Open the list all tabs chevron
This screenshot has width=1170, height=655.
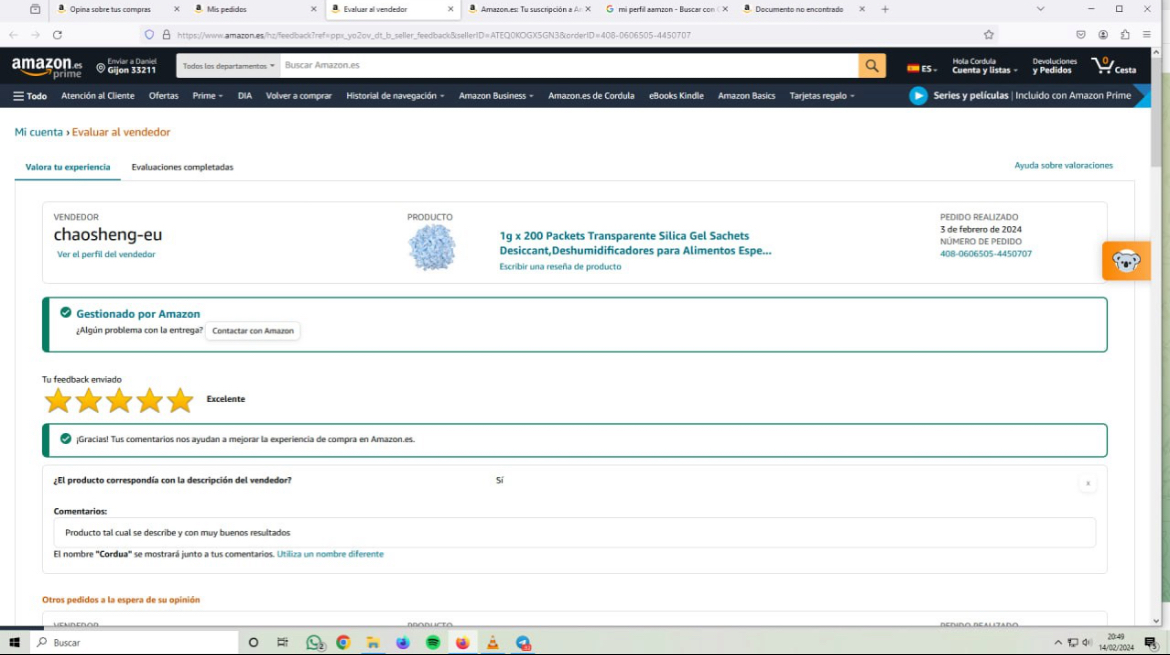tap(1040, 9)
